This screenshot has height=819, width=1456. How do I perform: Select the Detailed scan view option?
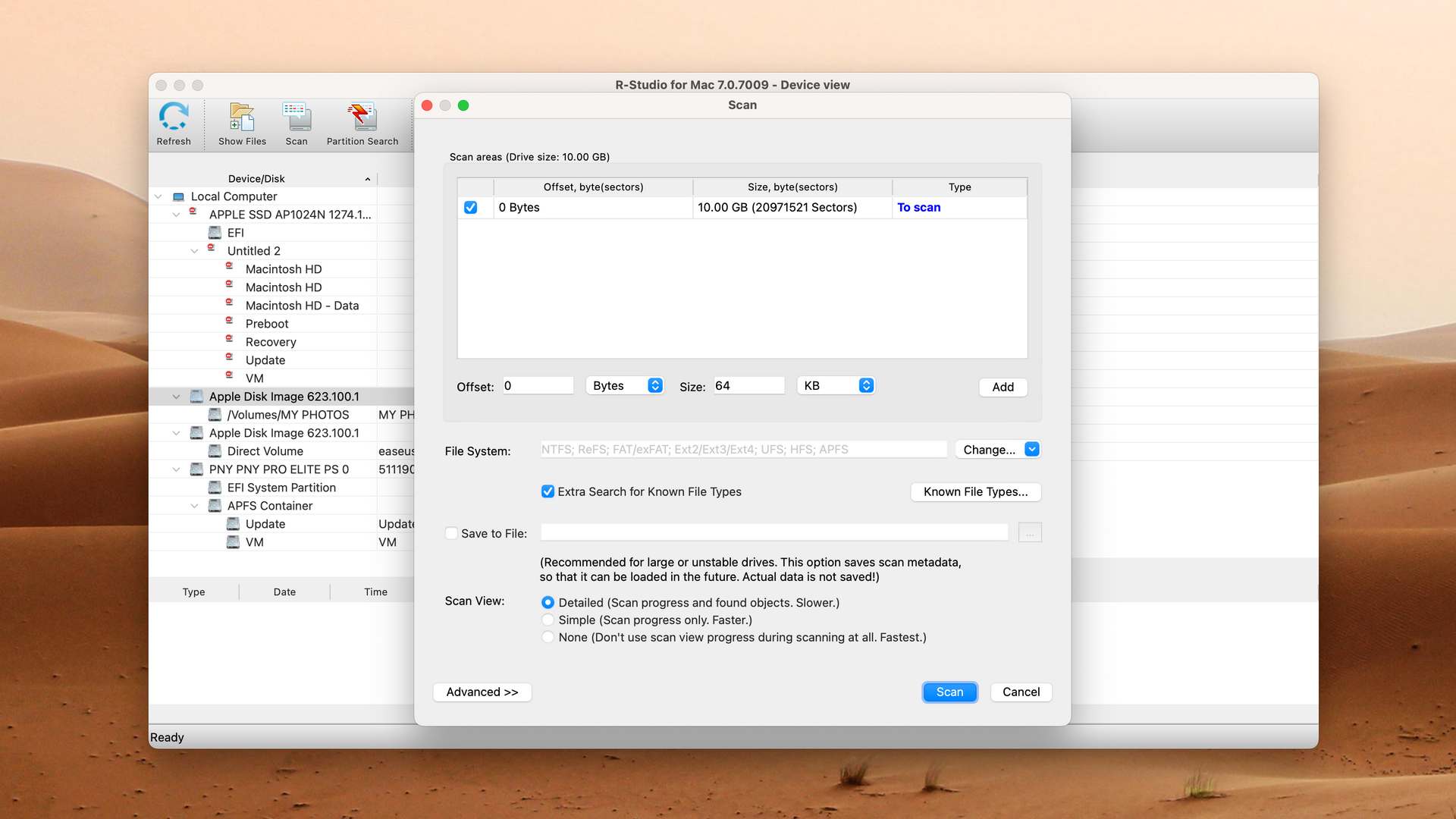tap(548, 602)
